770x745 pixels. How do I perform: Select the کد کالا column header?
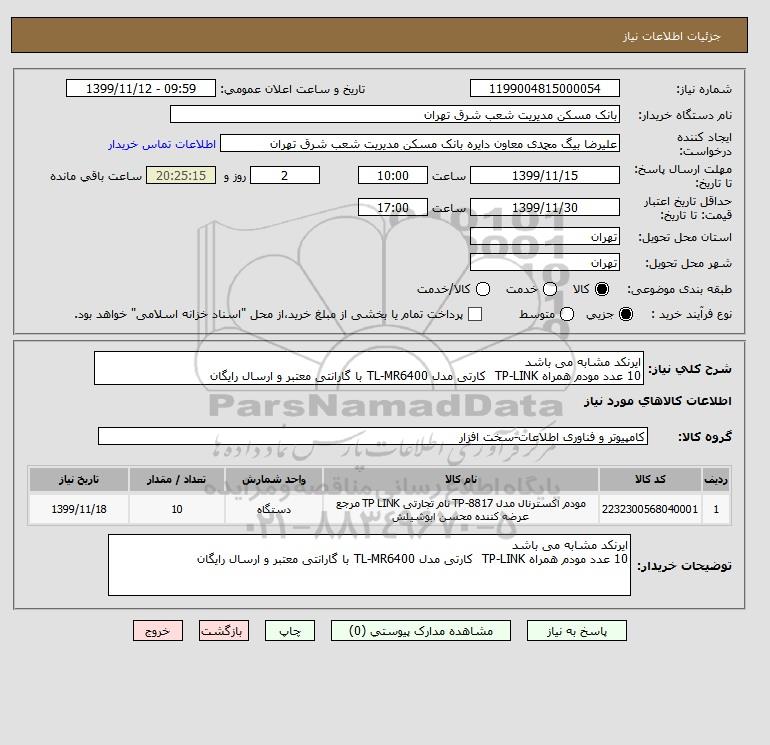650,480
